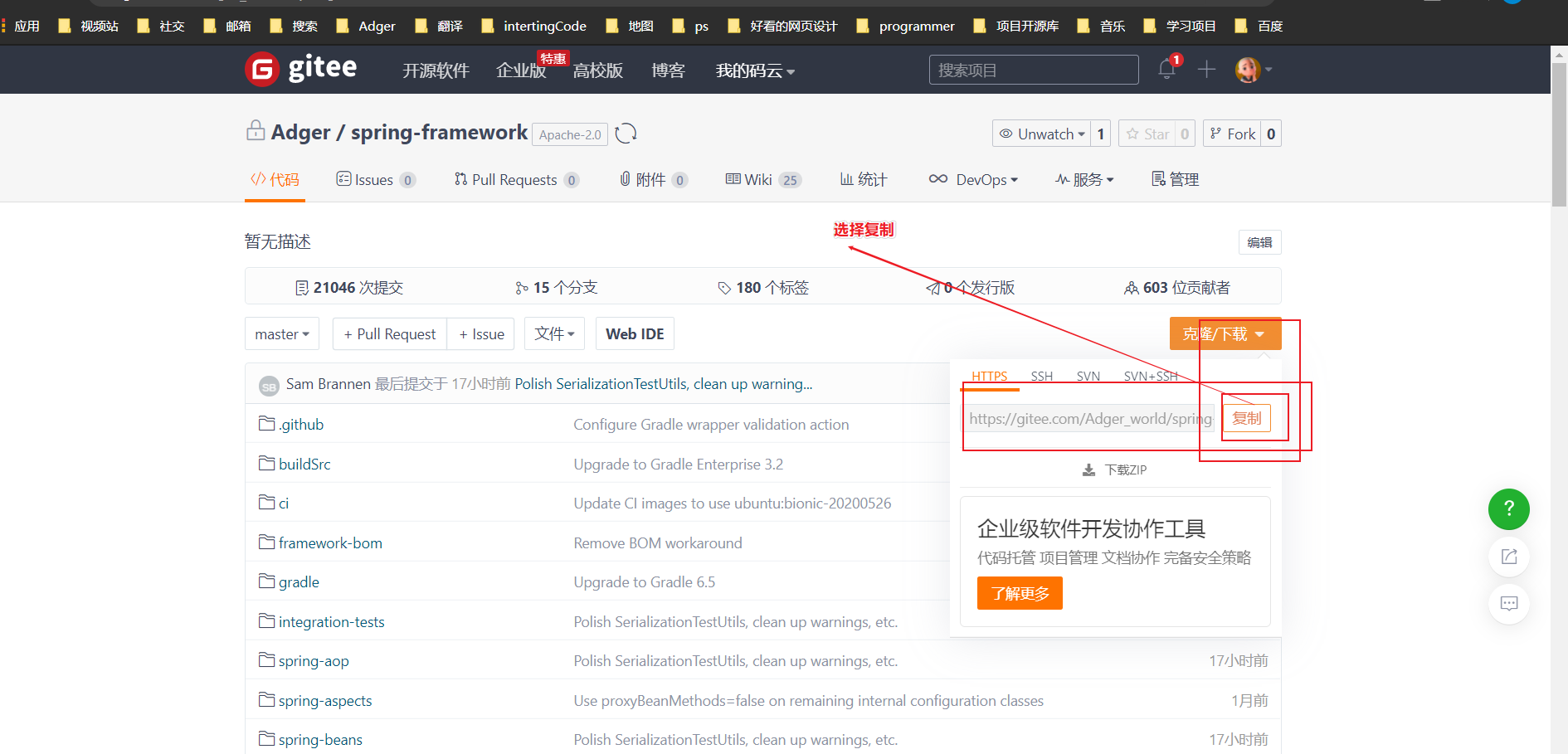The height and width of the screenshot is (754, 1568).
Task: Expand the DevOps menu
Action: coord(973,179)
